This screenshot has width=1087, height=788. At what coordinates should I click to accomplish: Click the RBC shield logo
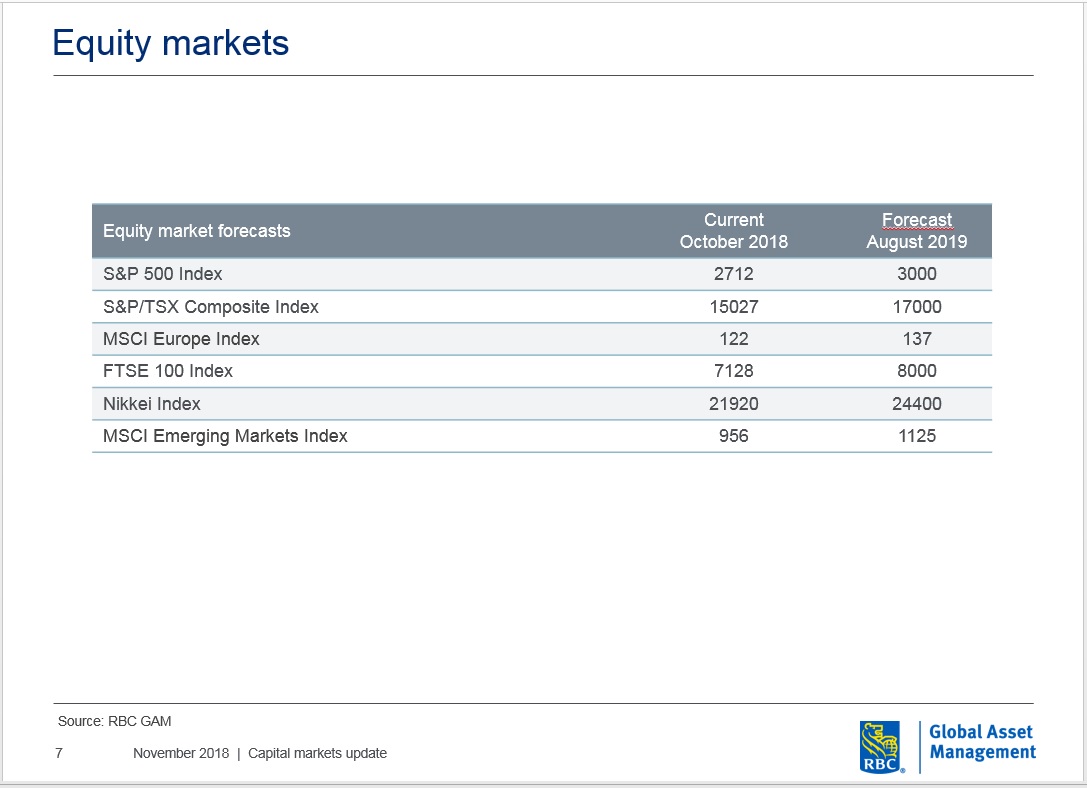pyautogui.click(x=881, y=746)
